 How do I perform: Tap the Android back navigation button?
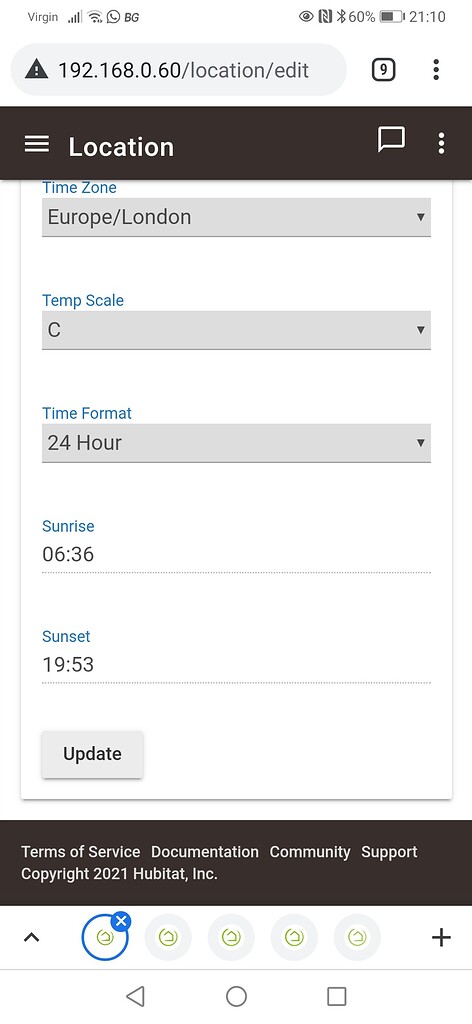(135, 996)
